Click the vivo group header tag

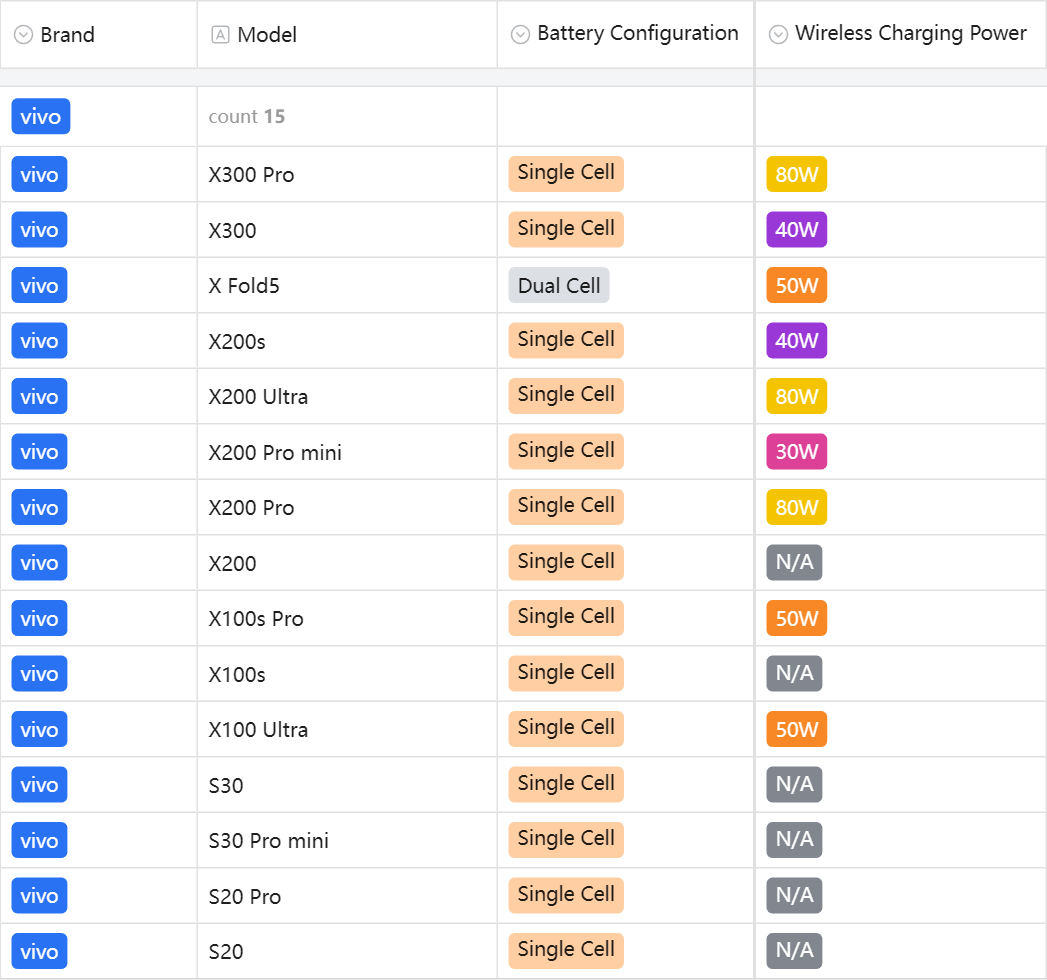click(x=41, y=117)
